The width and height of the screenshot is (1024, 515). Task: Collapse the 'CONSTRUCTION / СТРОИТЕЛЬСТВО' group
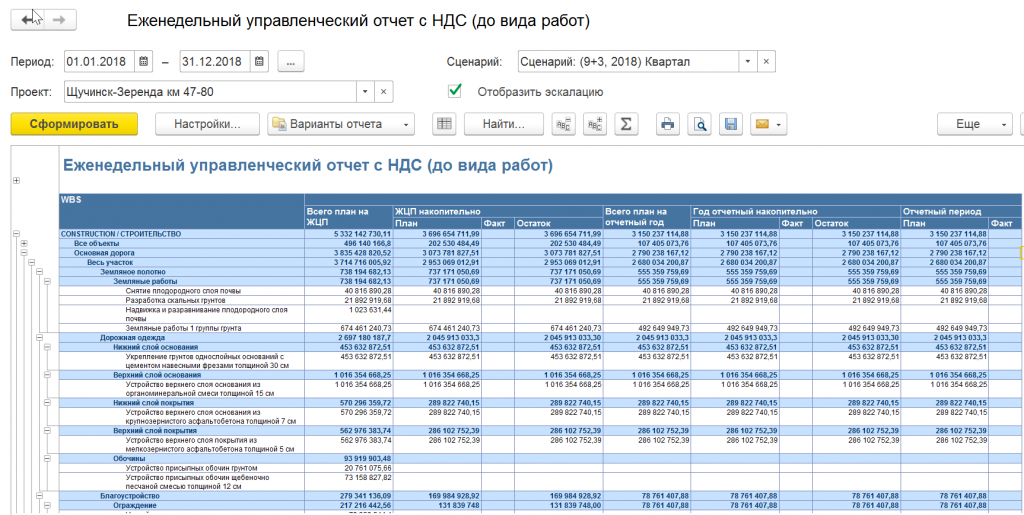coord(17,234)
